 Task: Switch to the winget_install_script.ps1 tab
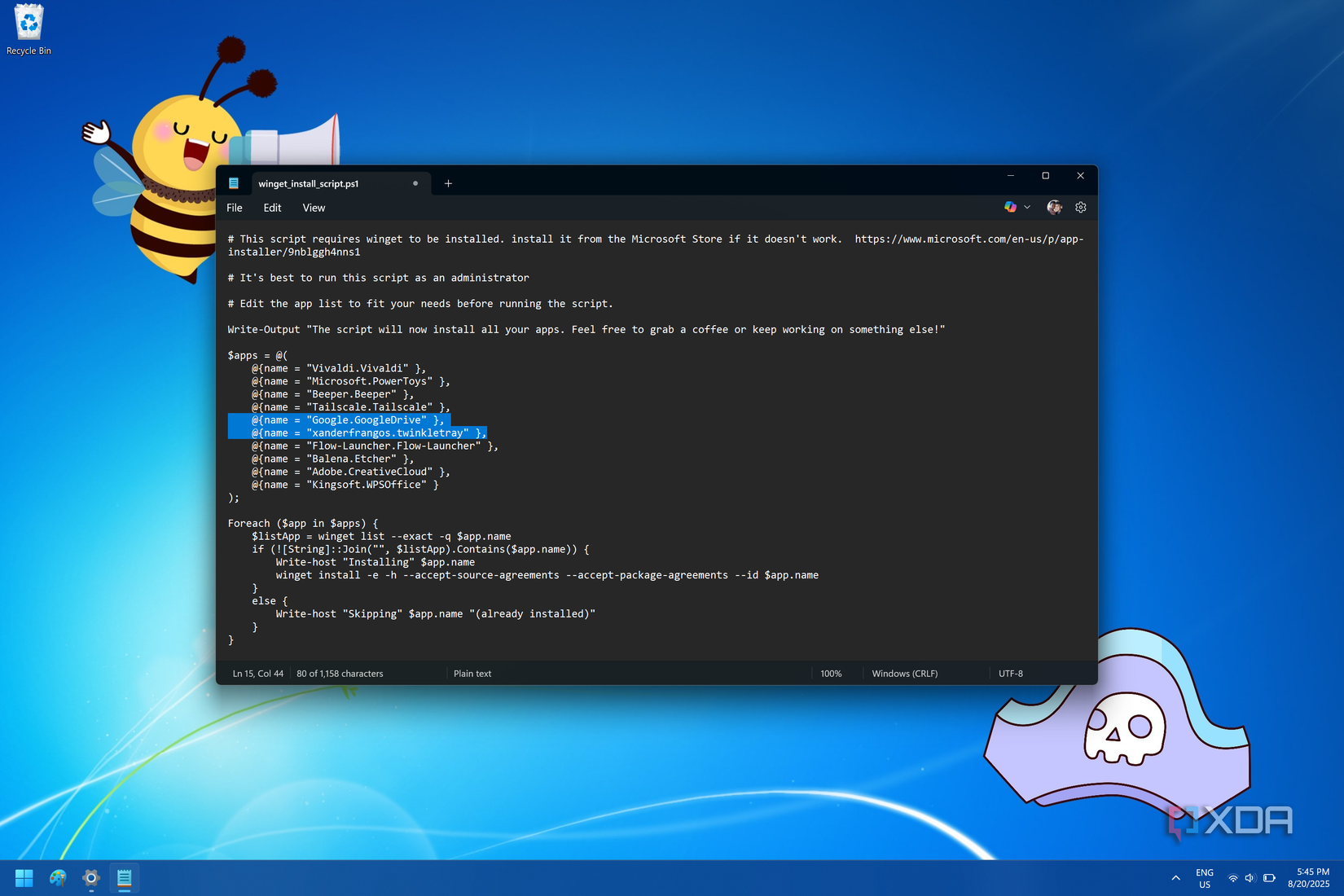pyautogui.click(x=307, y=183)
